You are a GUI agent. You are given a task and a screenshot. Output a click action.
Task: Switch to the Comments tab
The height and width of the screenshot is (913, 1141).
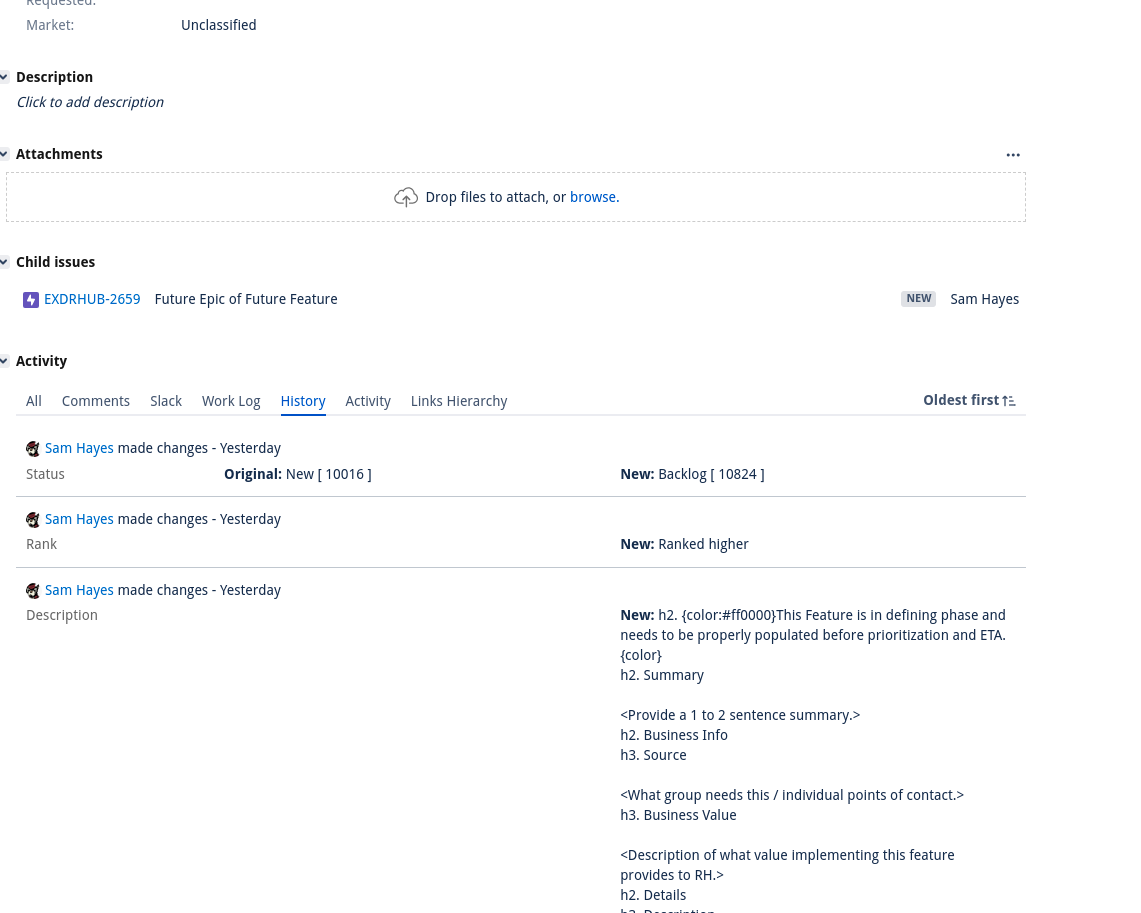(x=95, y=401)
